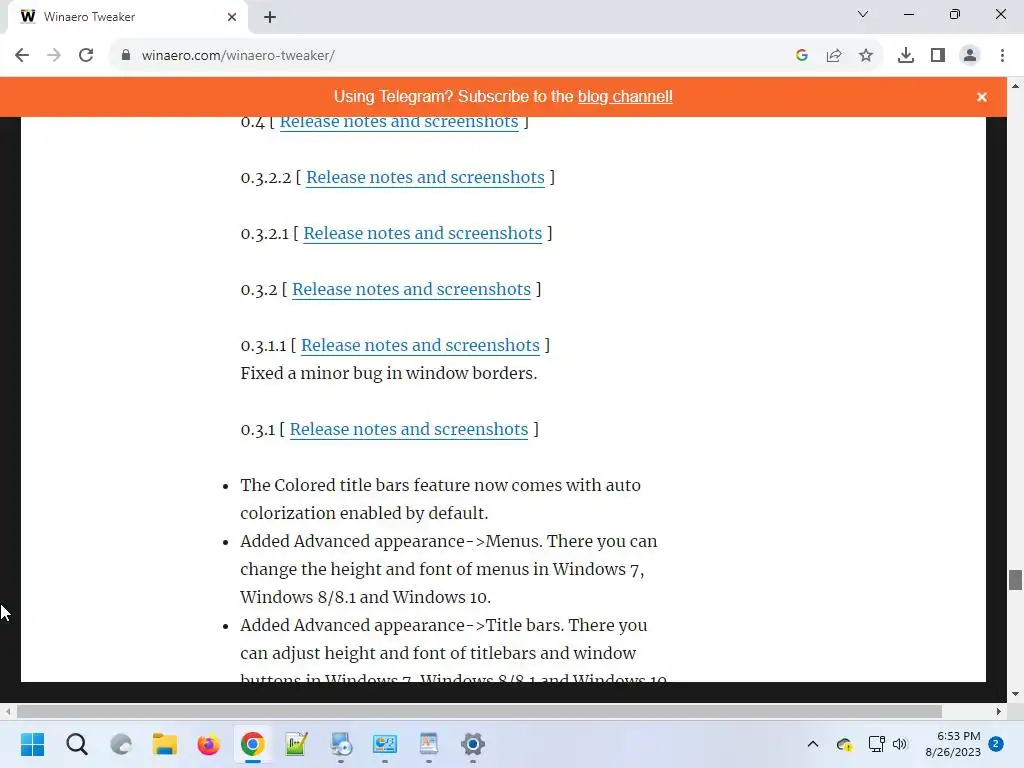The image size is (1024, 768).
Task: Click the vertical scrollbar down arrow
Action: click(x=1015, y=694)
